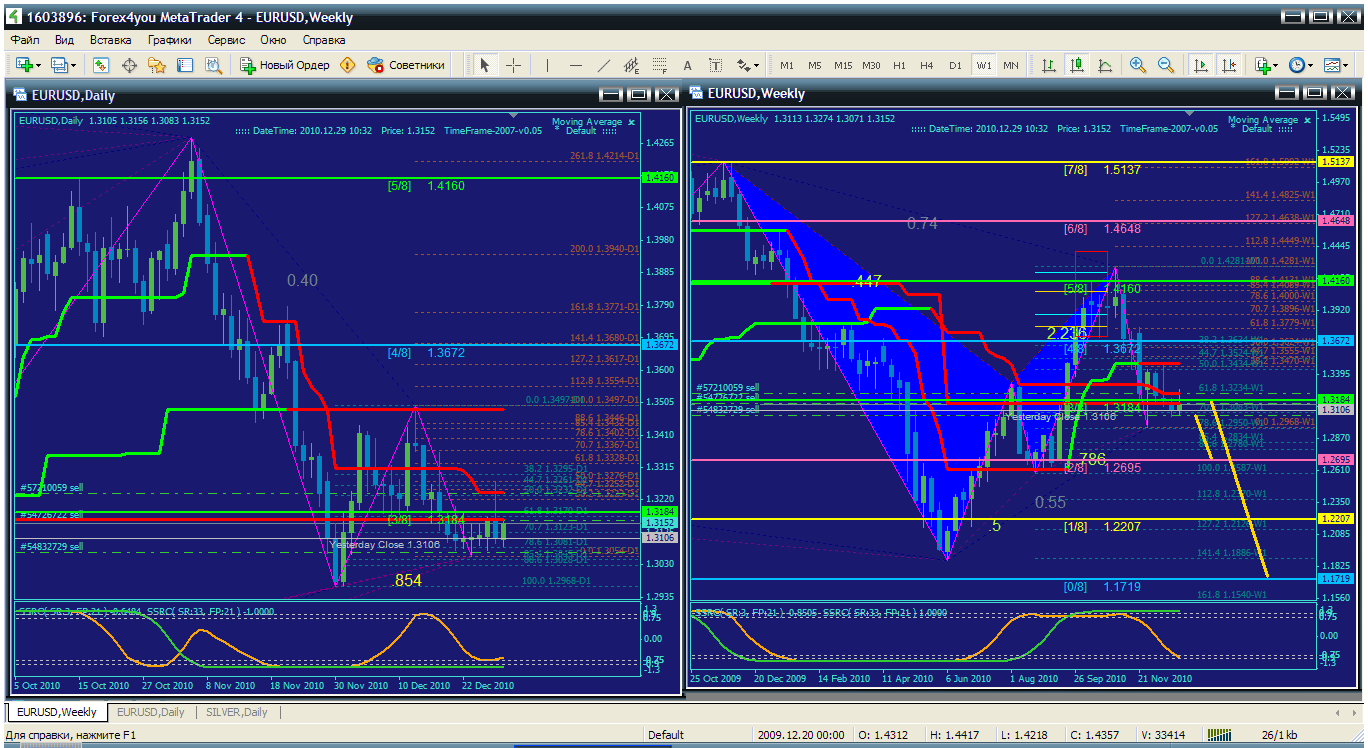Switch to the SILVER,Daily chart tab
The width and height of the screenshot is (1368, 748).
point(237,712)
